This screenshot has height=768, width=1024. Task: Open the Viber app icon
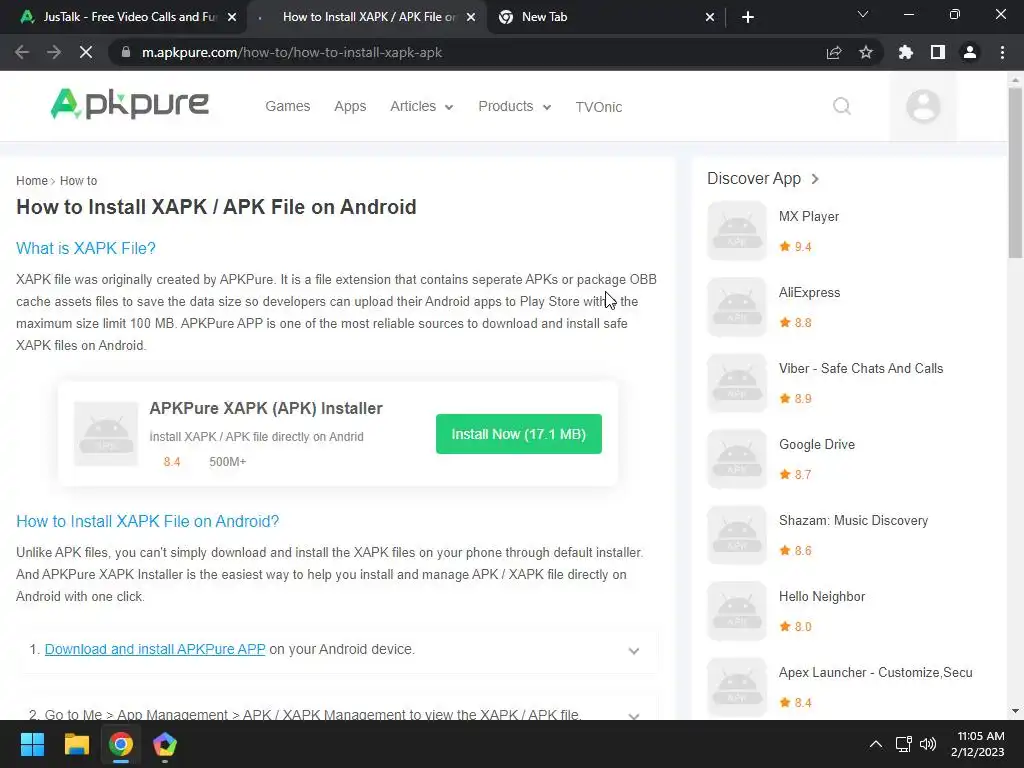pyautogui.click(x=737, y=383)
